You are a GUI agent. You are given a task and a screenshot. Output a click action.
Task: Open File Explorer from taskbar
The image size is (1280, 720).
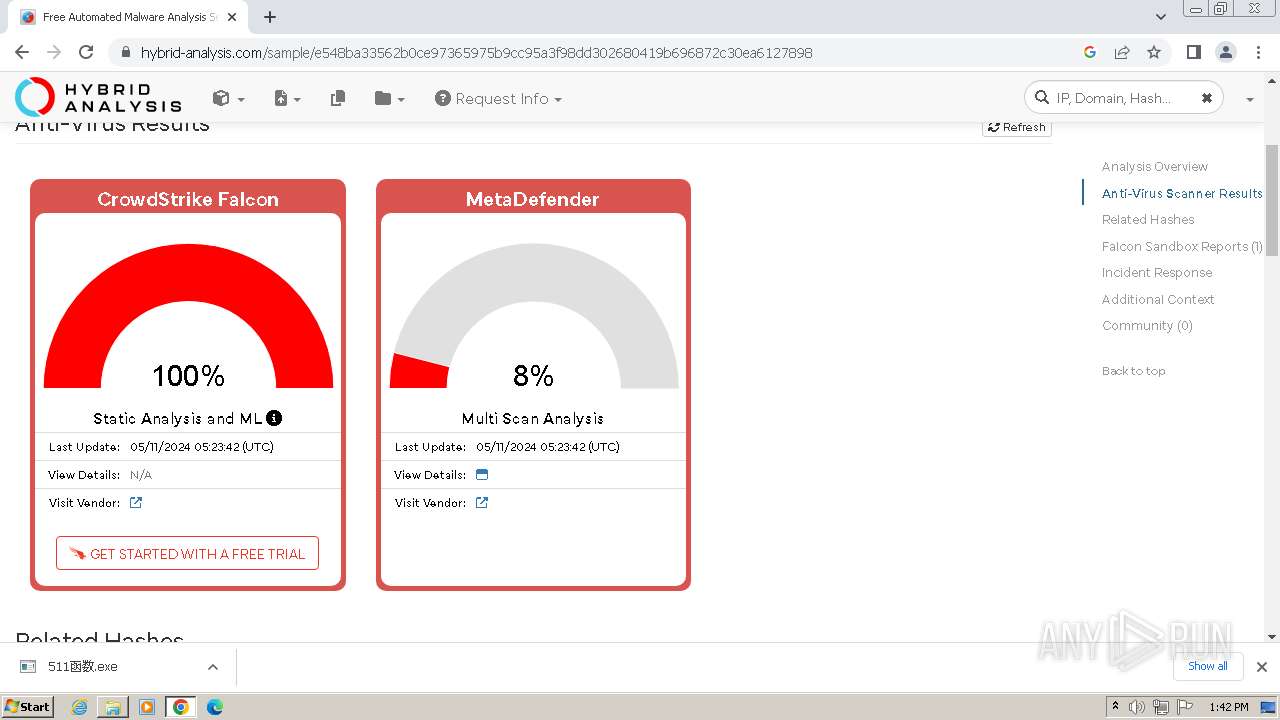point(113,707)
